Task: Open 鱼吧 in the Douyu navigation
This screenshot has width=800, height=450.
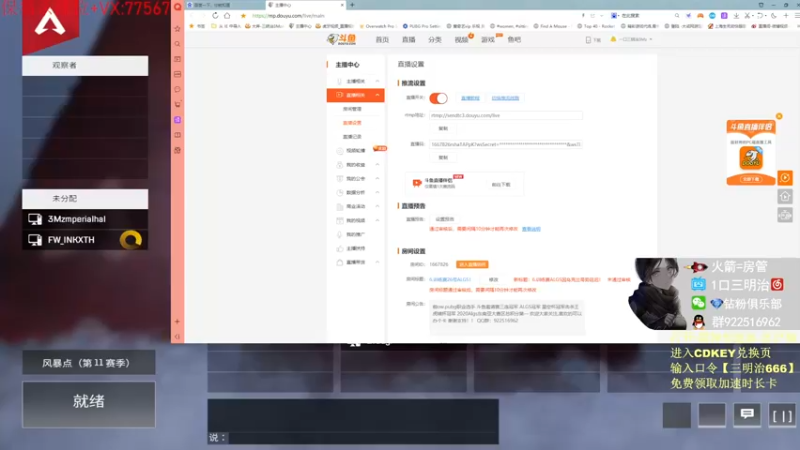Action: point(514,40)
